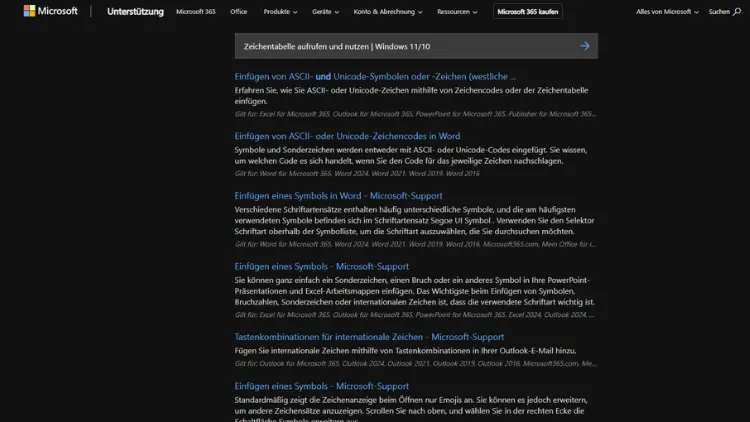Viewport: 750px width, 422px height.
Task: Expand the Ressourcen dropdown menu
Action: click(457, 11)
